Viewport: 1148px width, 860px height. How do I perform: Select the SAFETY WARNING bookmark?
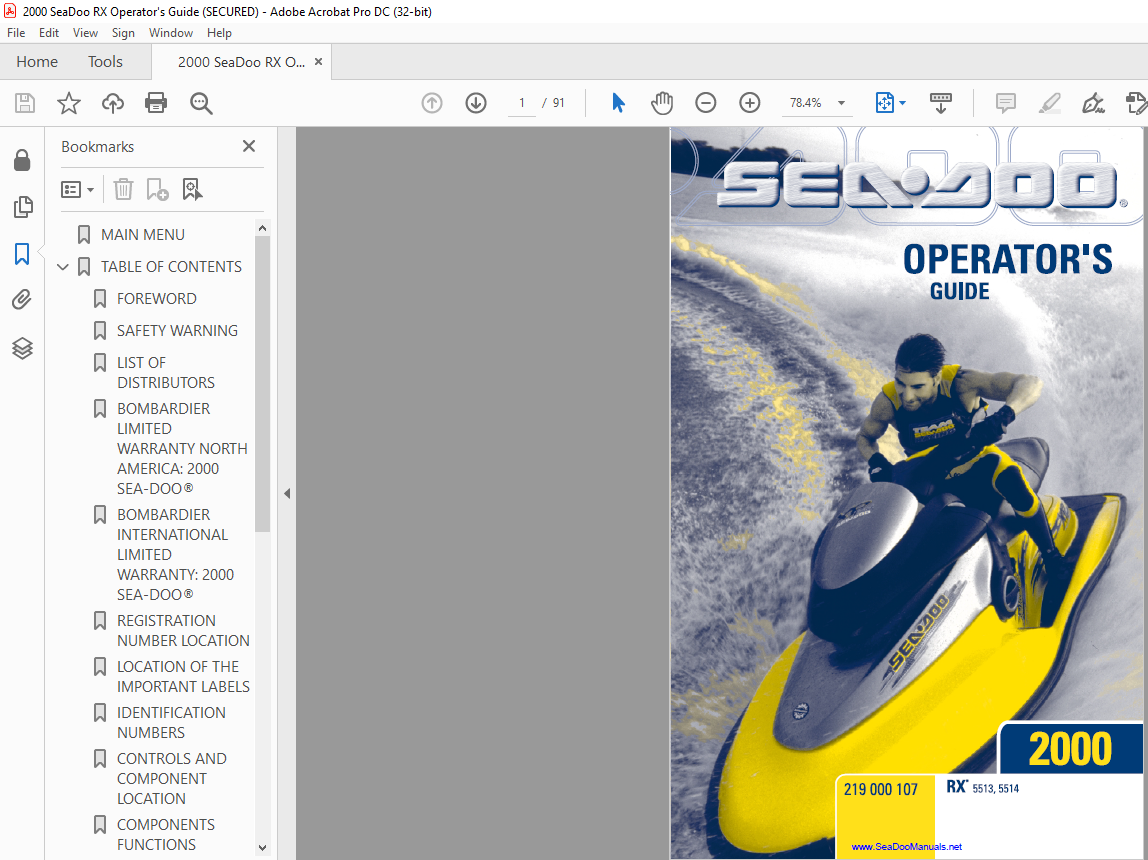tap(177, 331)
